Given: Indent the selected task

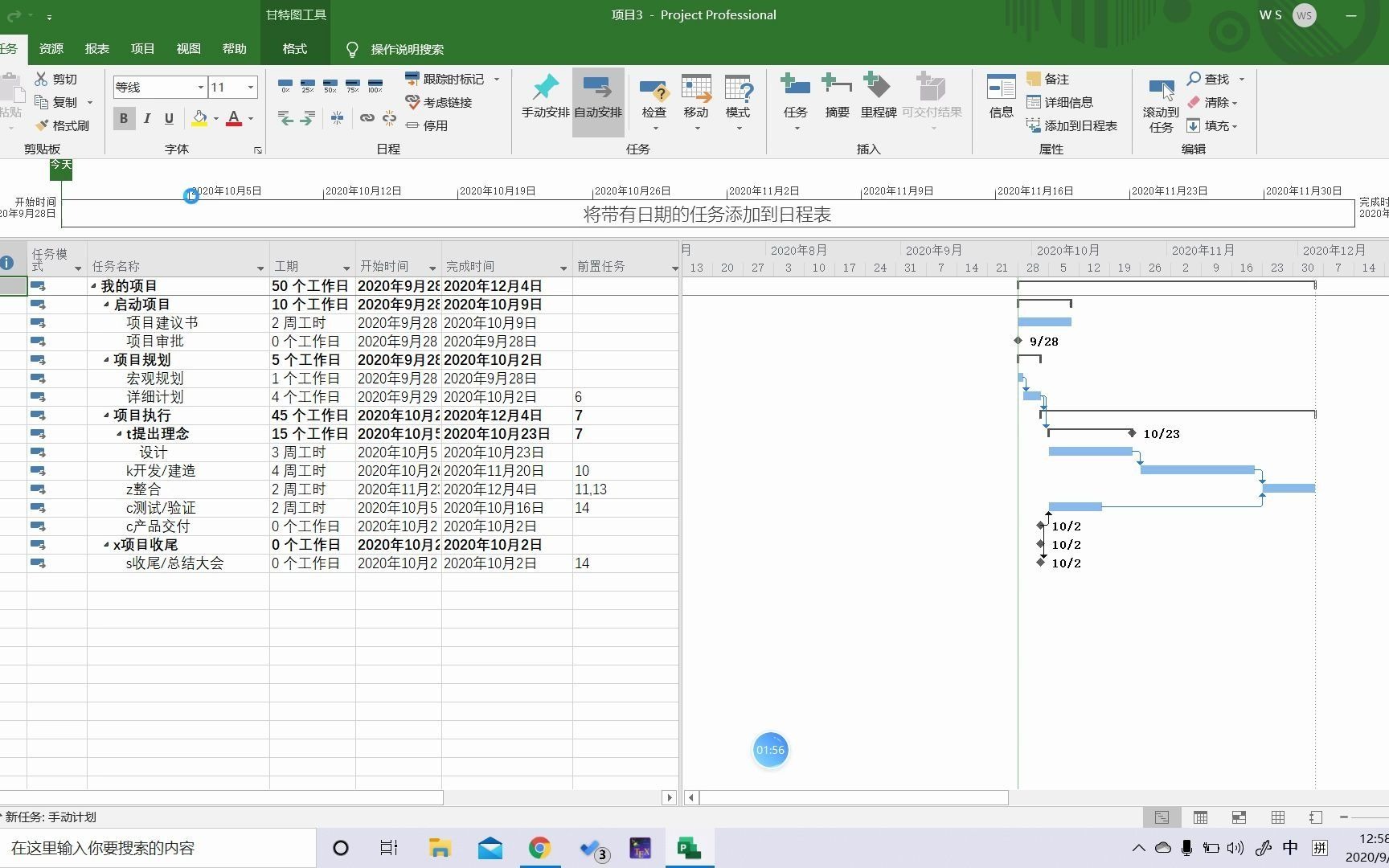Looking at the screenshot, I should [308, 118].
